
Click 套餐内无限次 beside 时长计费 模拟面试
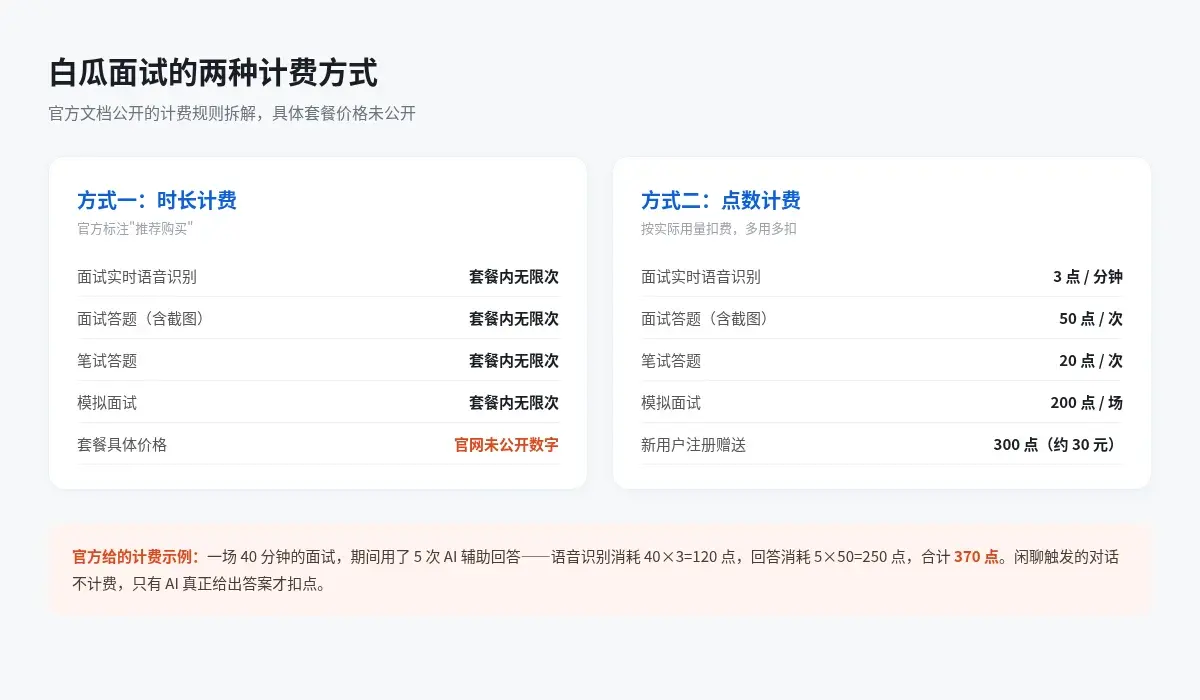coord(514,403)
